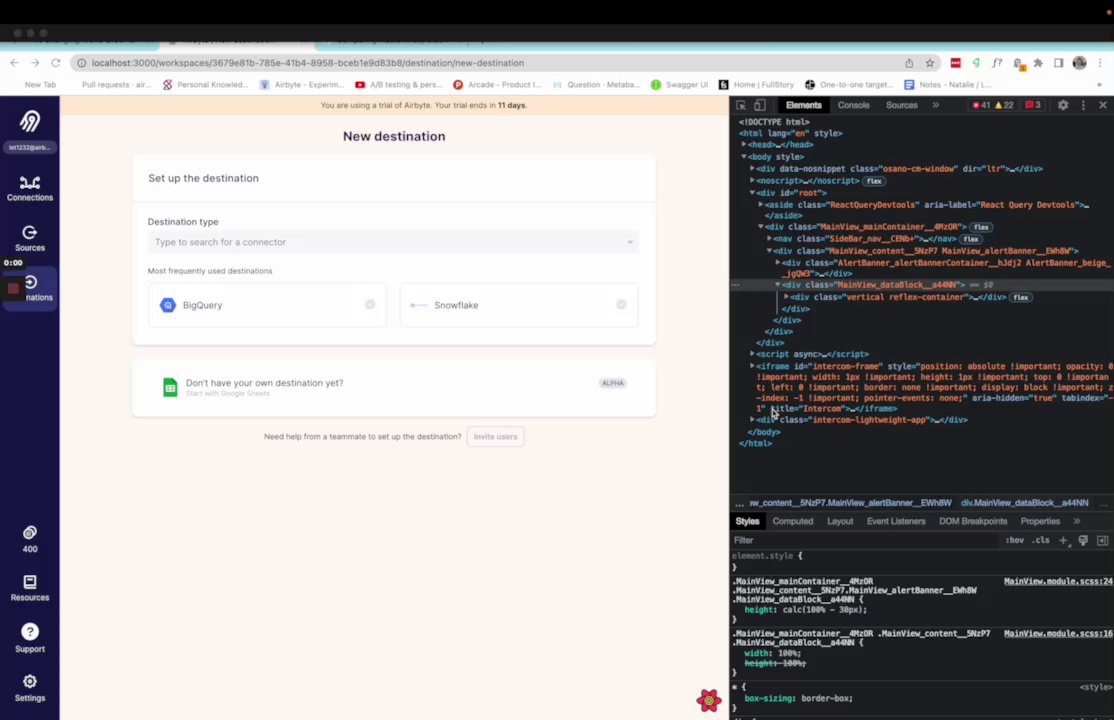Open the Chrome extensions puzzle icon
The height and width of the screenshot is (720, 1114).
click(1038, 63)
